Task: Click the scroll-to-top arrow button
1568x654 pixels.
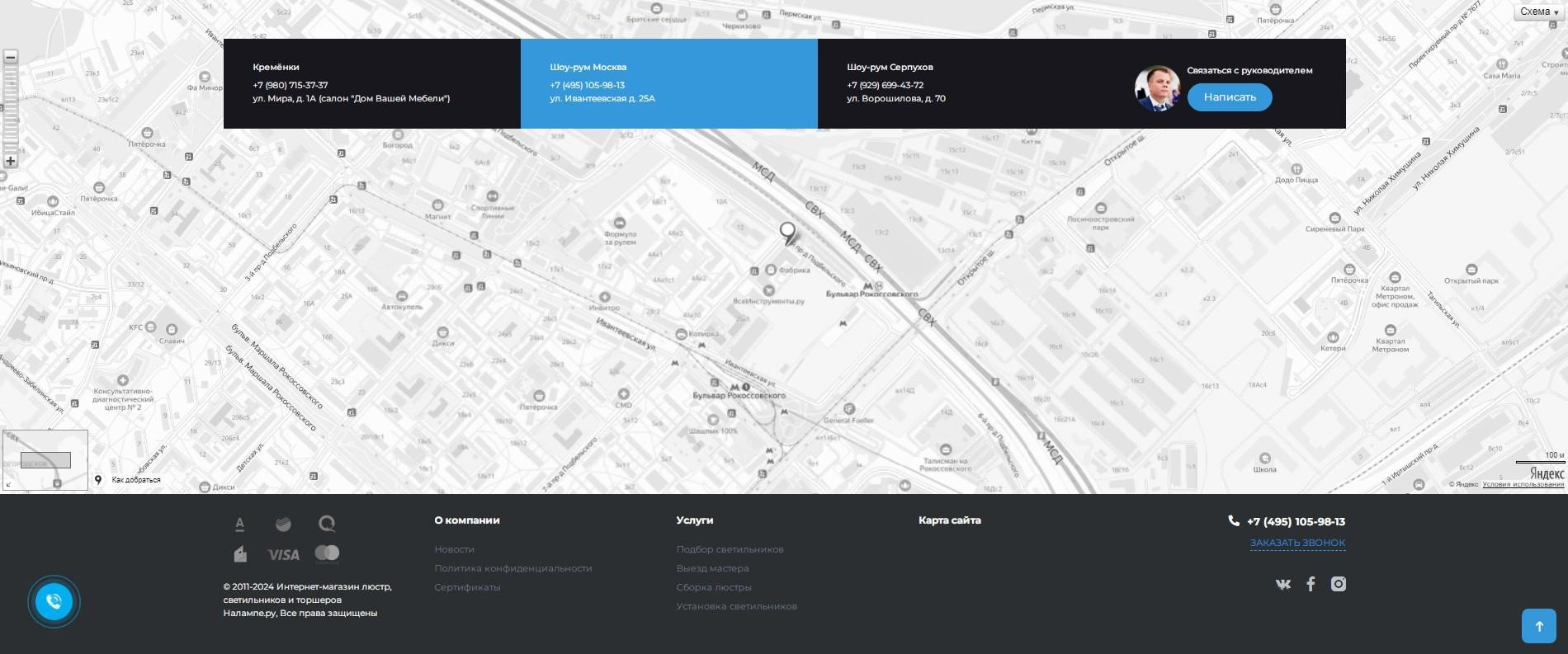Action: pos(1538,626)
